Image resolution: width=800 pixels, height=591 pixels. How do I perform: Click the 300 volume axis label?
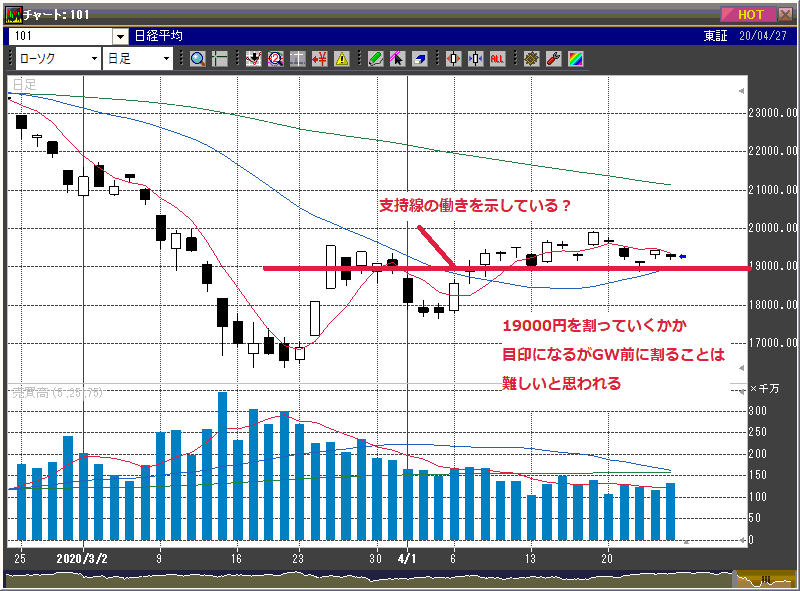pyautogui.click(x=758, y=411)
